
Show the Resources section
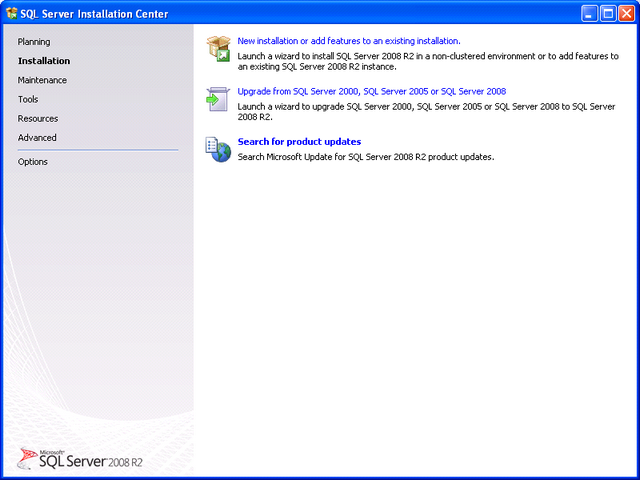[x=38, y=118]
